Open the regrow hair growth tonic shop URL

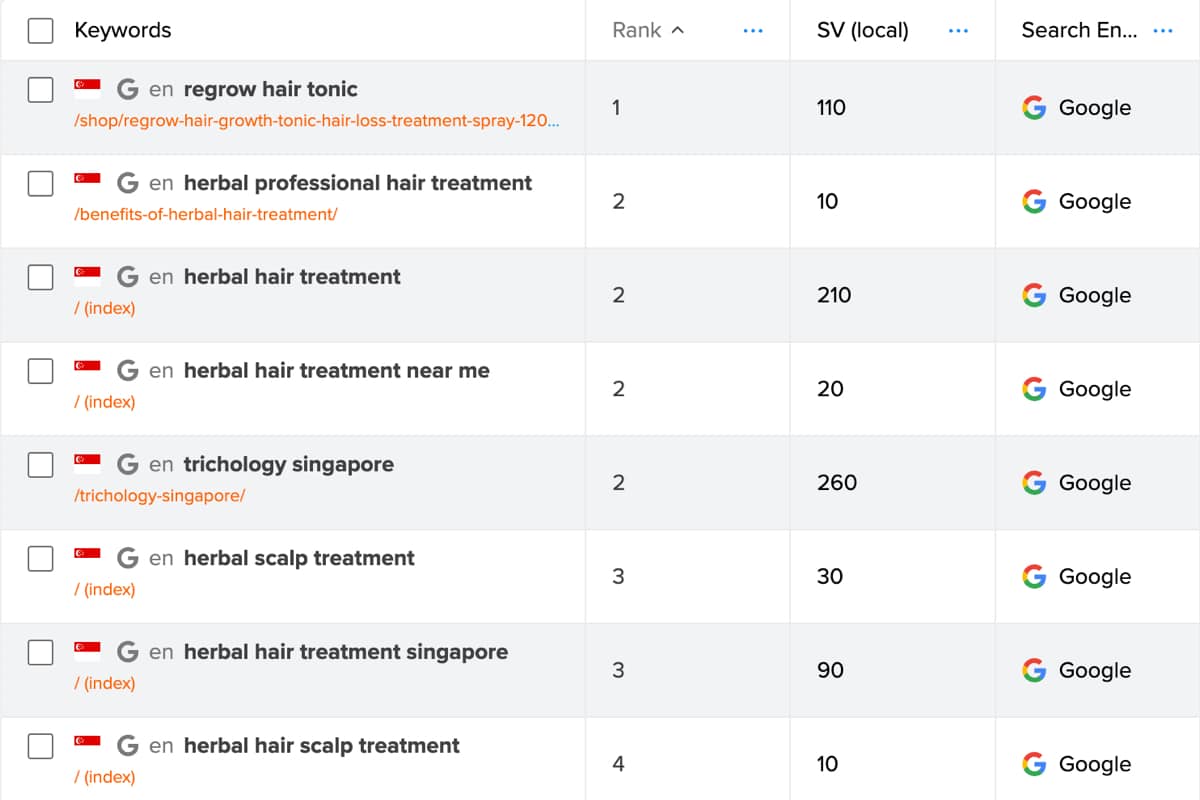(x=317, y=120)
